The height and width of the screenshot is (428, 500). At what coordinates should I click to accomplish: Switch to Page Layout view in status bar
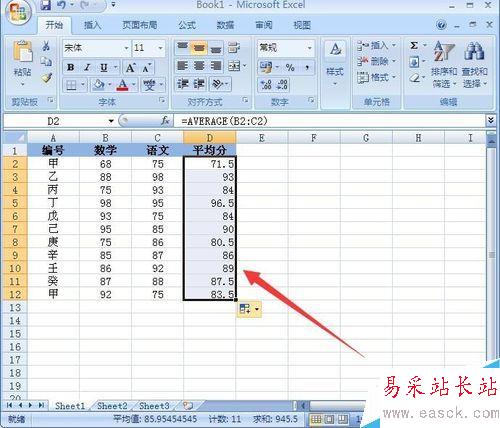(330, 419)
